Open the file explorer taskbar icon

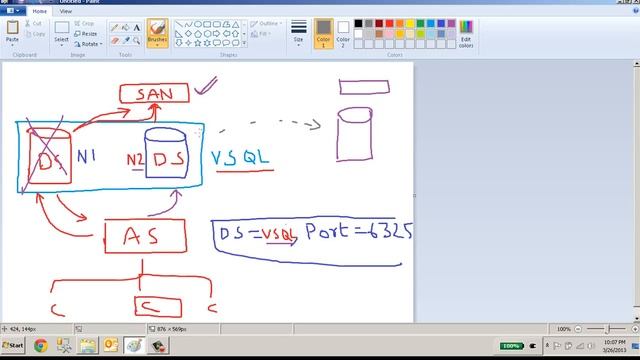tap(87, 346)
